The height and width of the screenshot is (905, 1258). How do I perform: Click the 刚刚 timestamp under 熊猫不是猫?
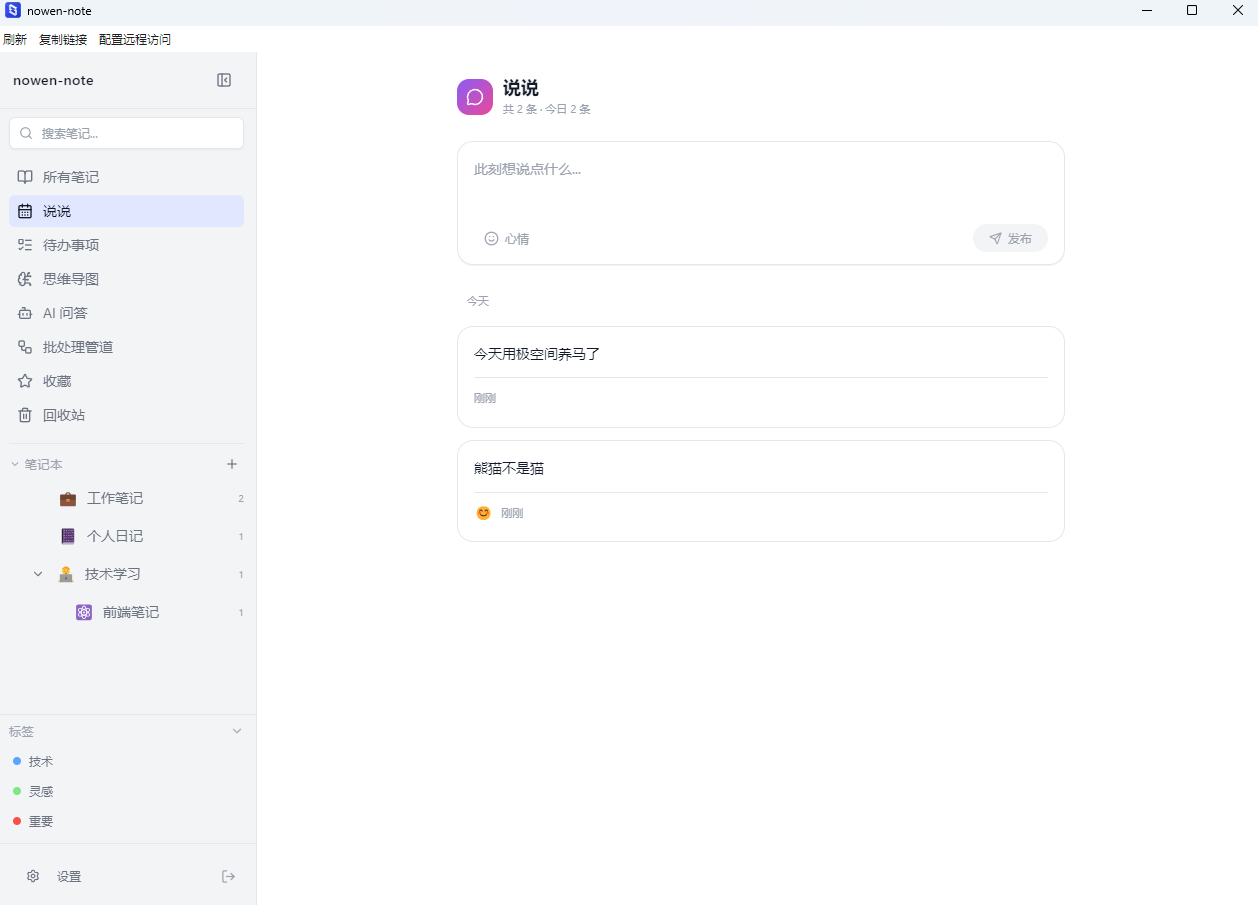[x=512, y=513]
